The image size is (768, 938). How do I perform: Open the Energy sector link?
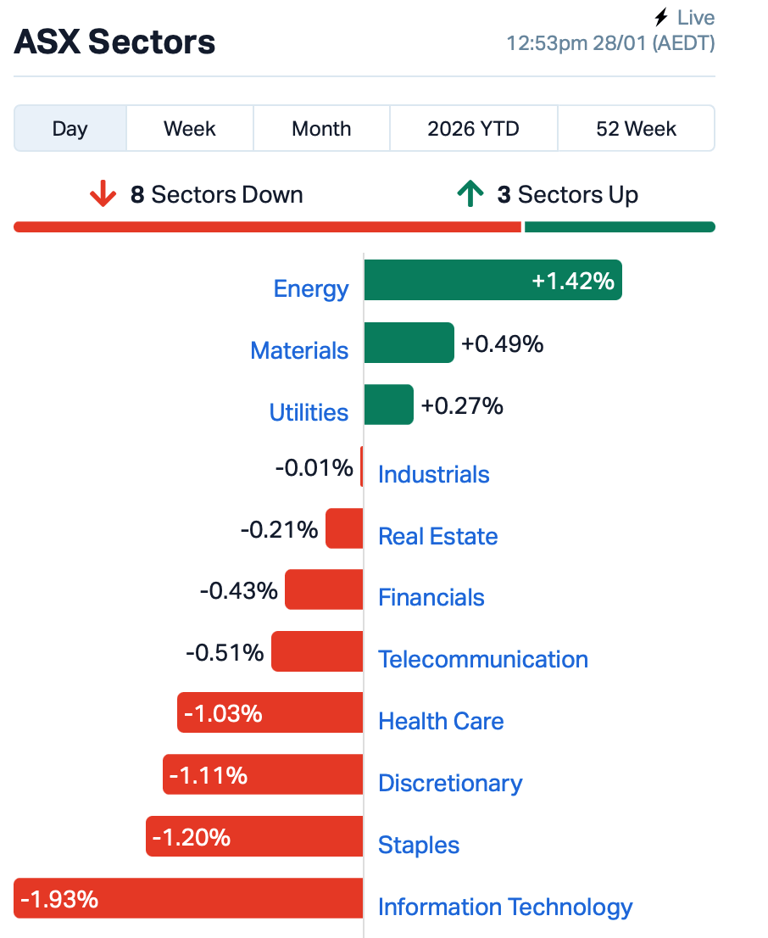click(x=311, y=288)
